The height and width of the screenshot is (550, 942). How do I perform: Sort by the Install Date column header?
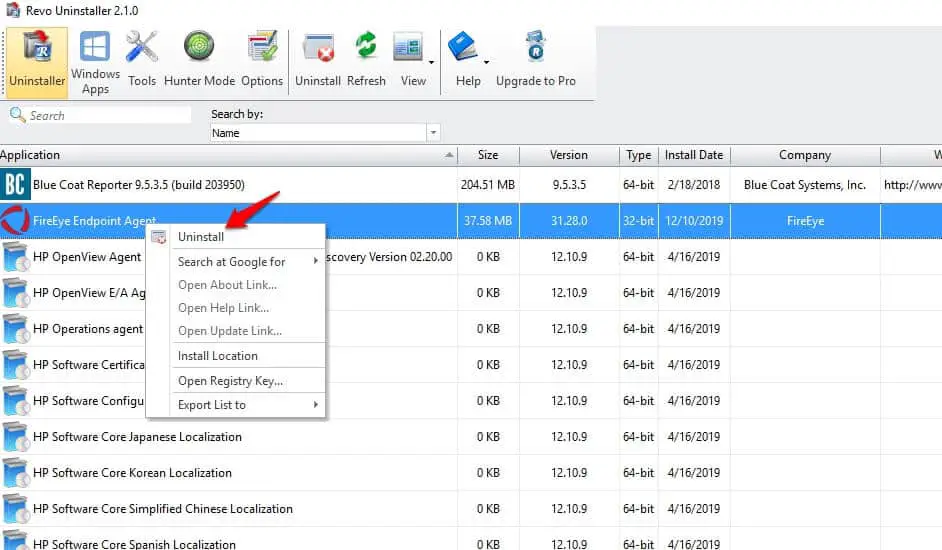pyautogui.click(x=694, y=155)
